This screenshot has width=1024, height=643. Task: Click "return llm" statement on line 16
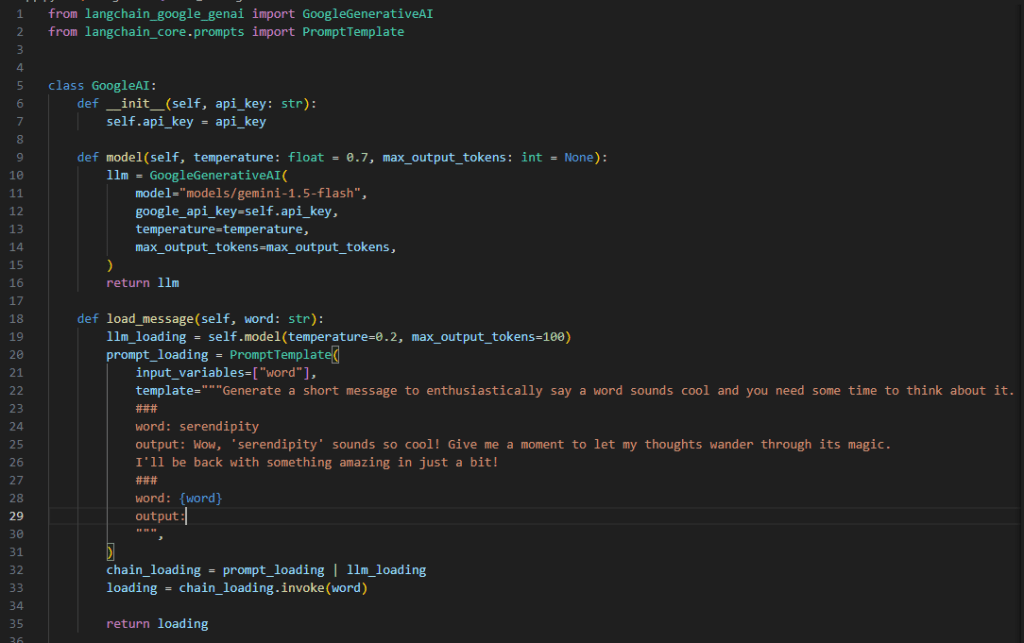tap(142, 283)
